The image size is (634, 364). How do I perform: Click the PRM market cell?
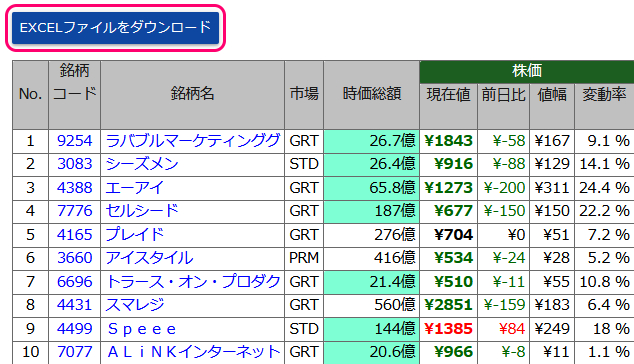click(x=304, y=258)
